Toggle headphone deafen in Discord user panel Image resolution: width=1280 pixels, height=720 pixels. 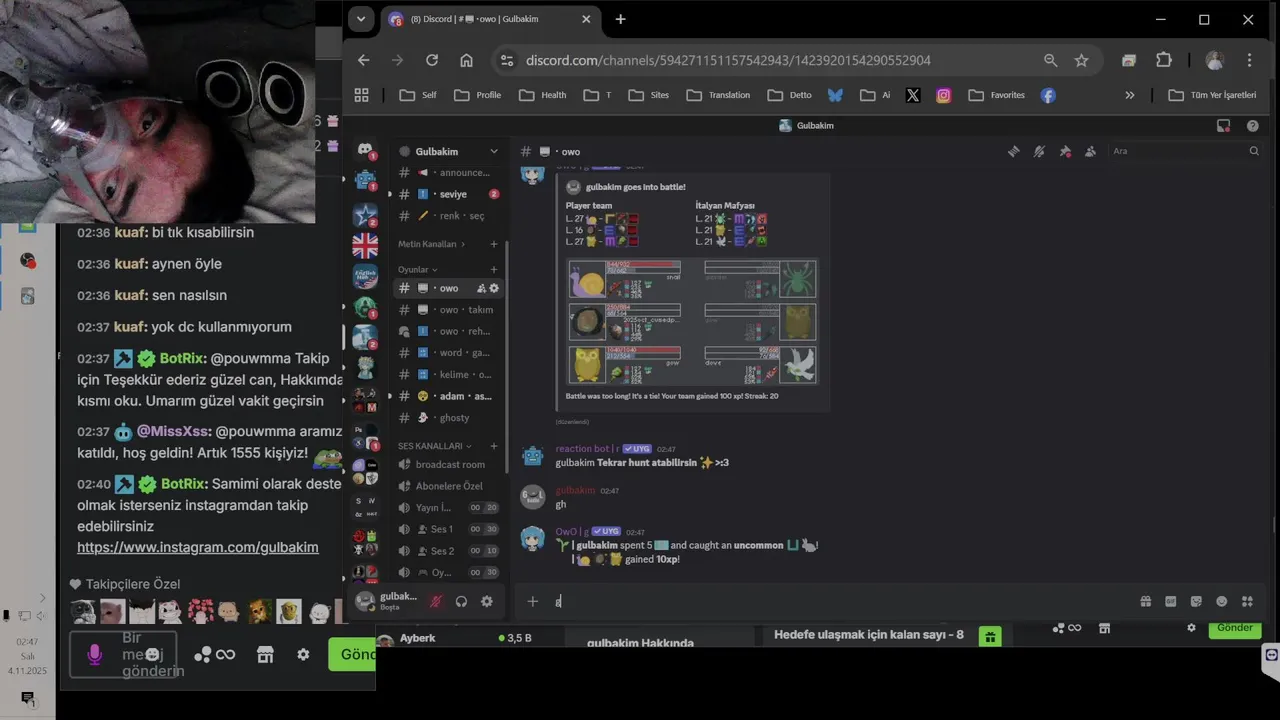point(461,601)
